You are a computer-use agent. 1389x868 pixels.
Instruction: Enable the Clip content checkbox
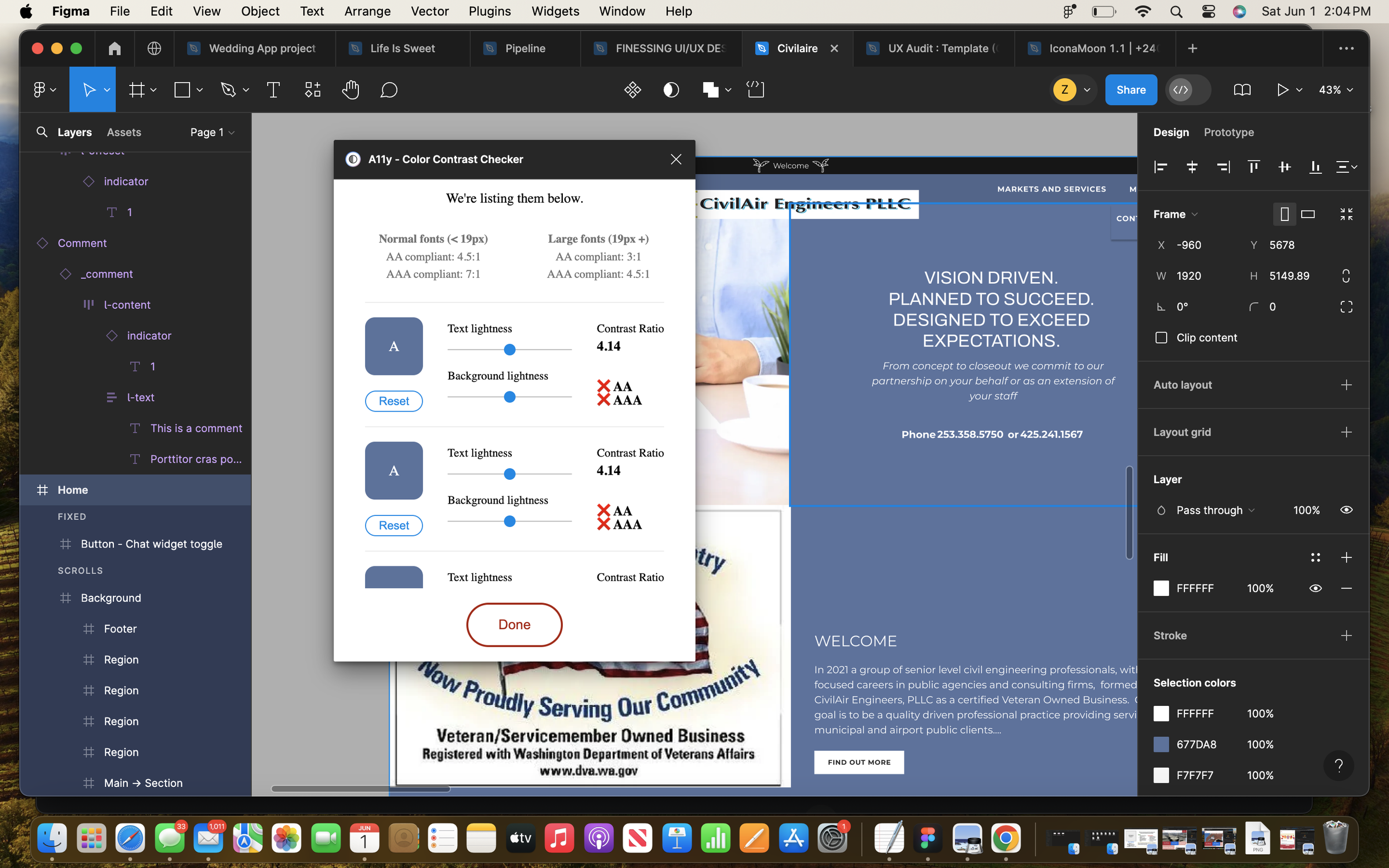point(1161,338)
